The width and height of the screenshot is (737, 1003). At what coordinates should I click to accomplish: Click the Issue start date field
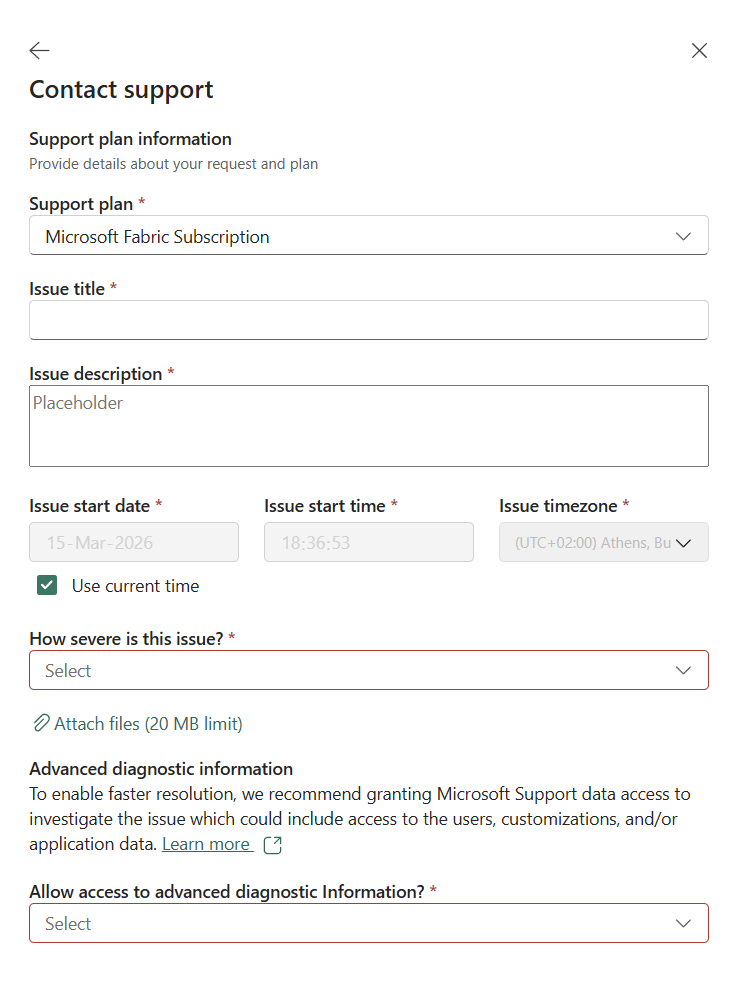point(133,542)
